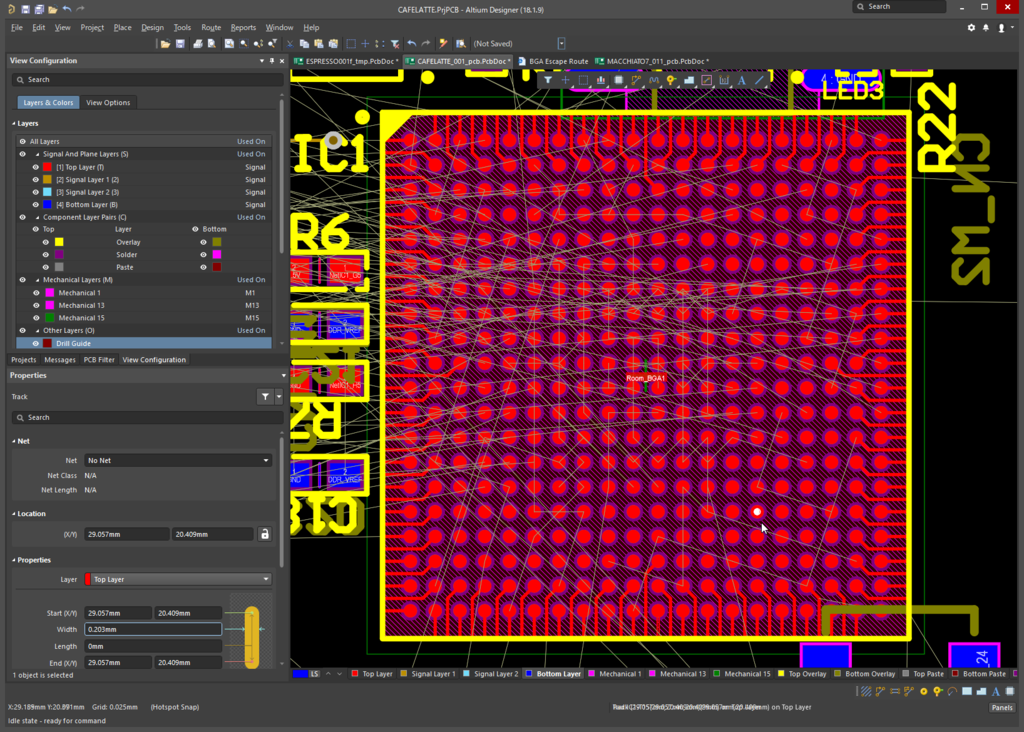Image resolution: width=1024 pixels, height=732 pixels.
Task: Toggle visibility of Mechanical 13 layer
Action: (36, 305)
